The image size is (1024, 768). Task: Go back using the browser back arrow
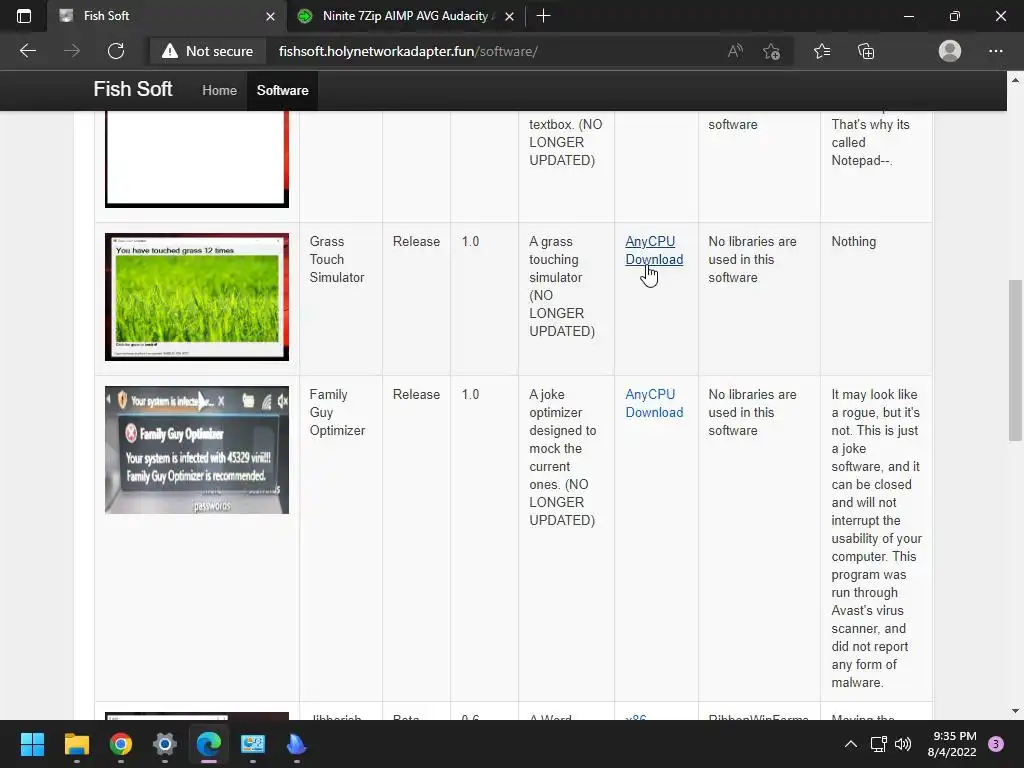27,51
